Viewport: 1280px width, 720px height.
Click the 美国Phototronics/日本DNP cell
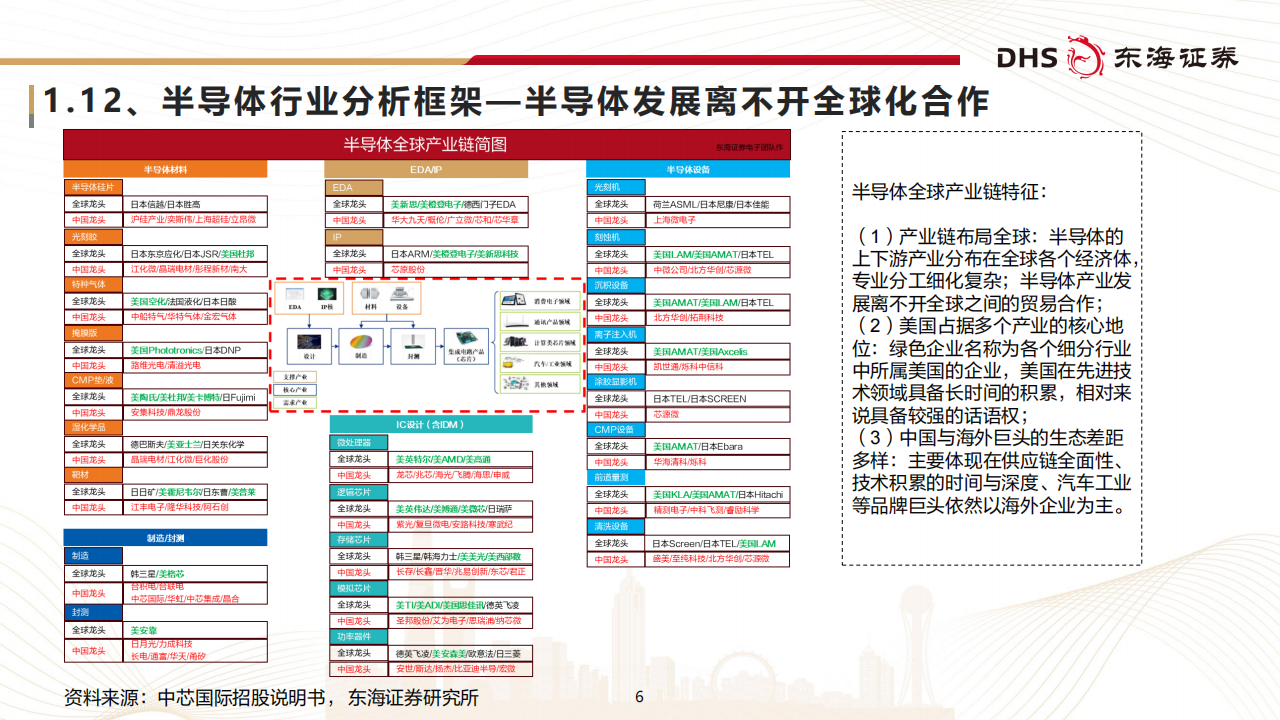[197, 349]
